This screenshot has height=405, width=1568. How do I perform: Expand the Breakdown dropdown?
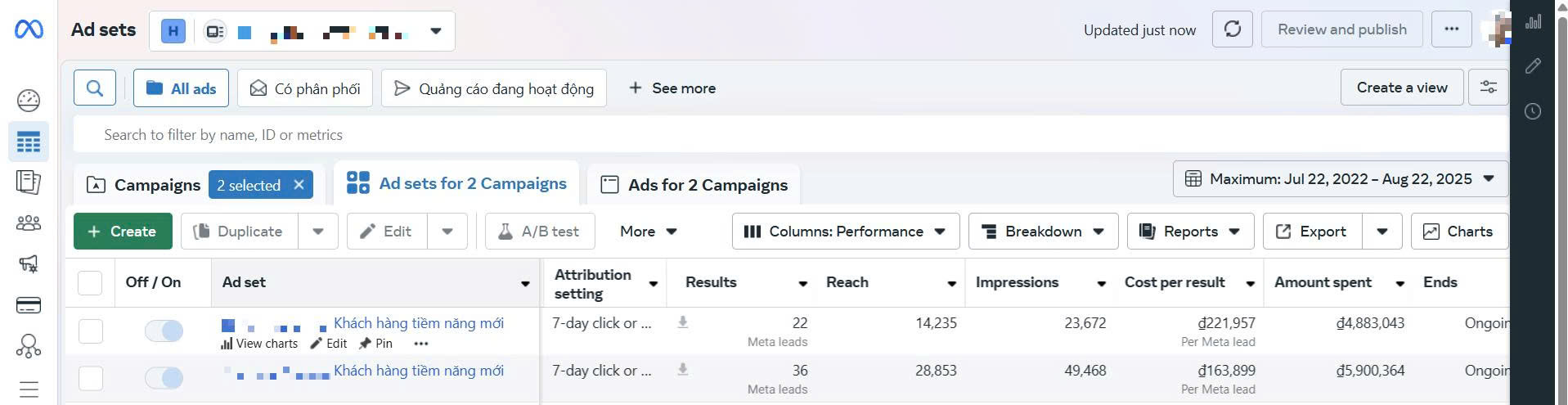click(1042, 232)
